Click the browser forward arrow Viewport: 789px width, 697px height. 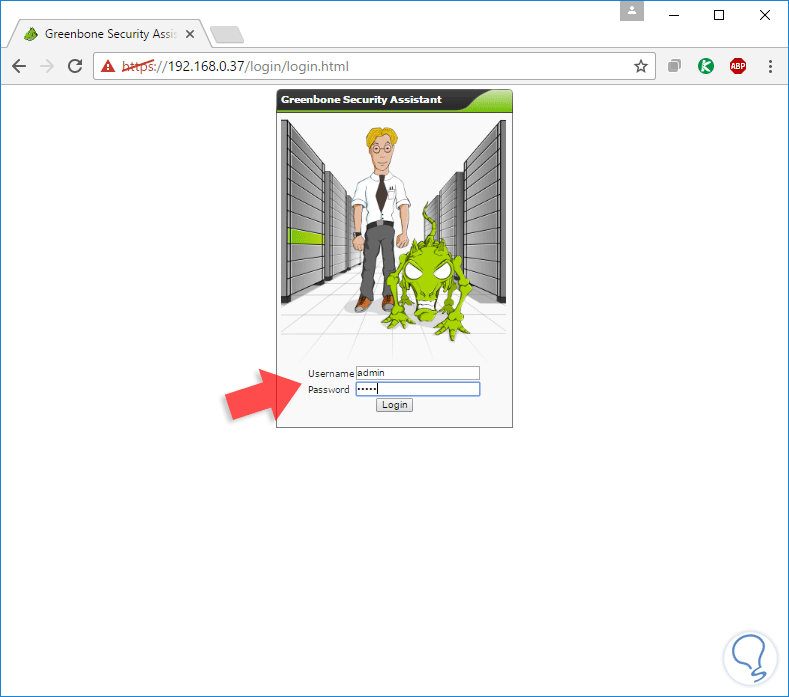(47, 66)
